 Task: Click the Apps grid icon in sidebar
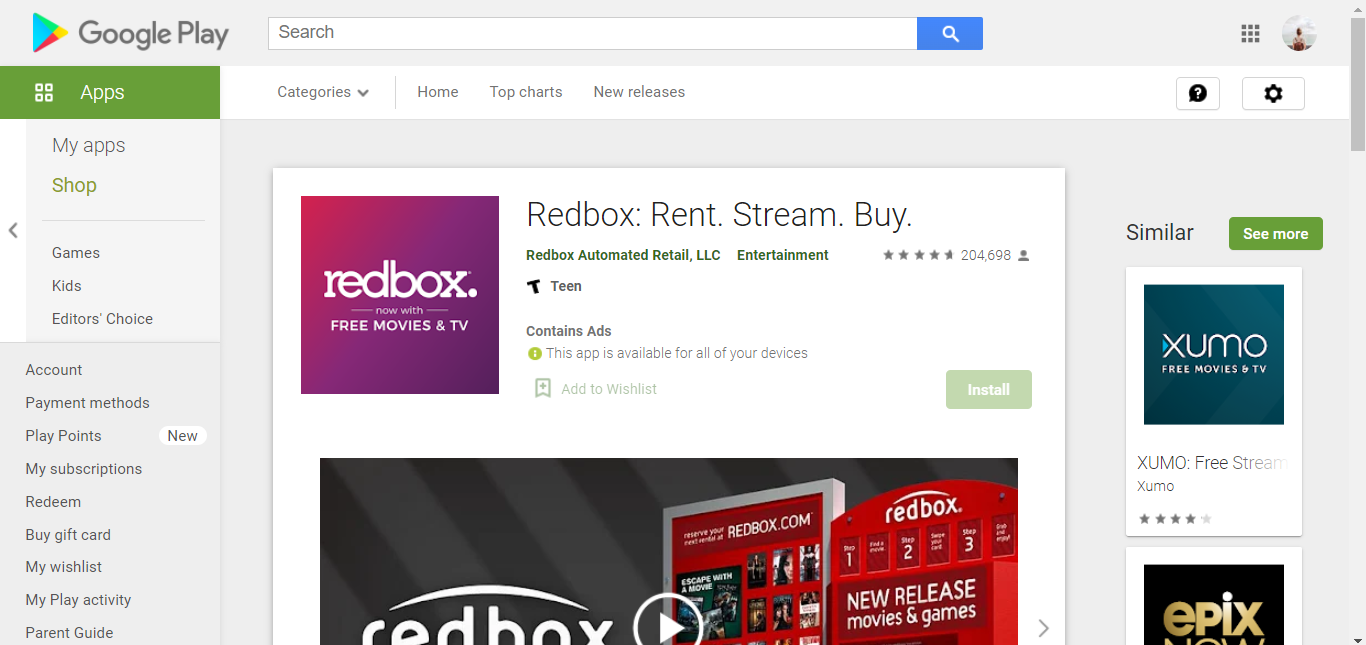point(44,93)
